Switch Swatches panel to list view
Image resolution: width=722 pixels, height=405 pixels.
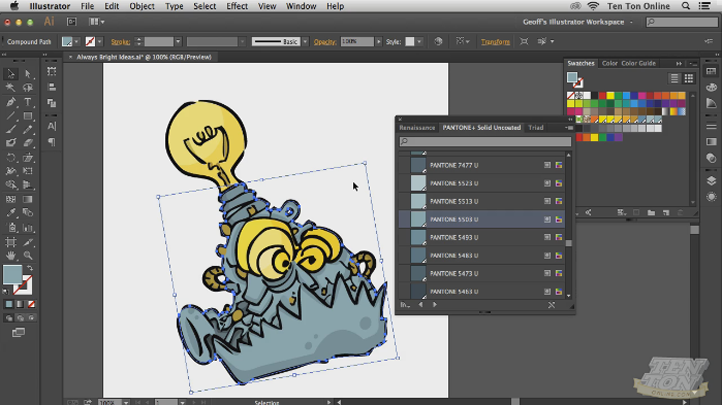[x=675, y=79]
